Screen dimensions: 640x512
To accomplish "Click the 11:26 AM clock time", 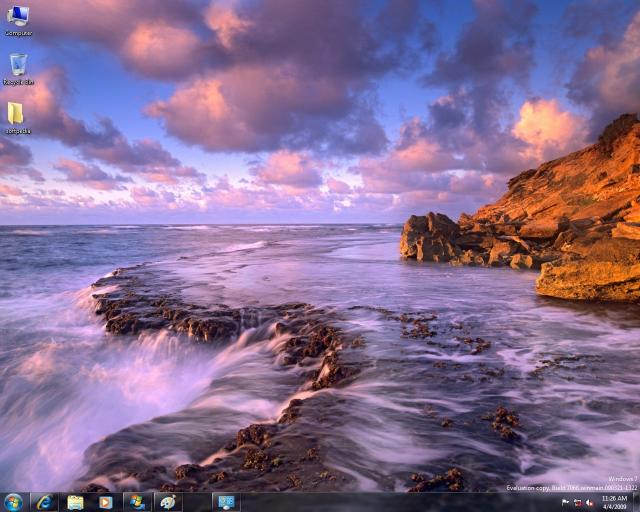I will click(x=615, y=497).
